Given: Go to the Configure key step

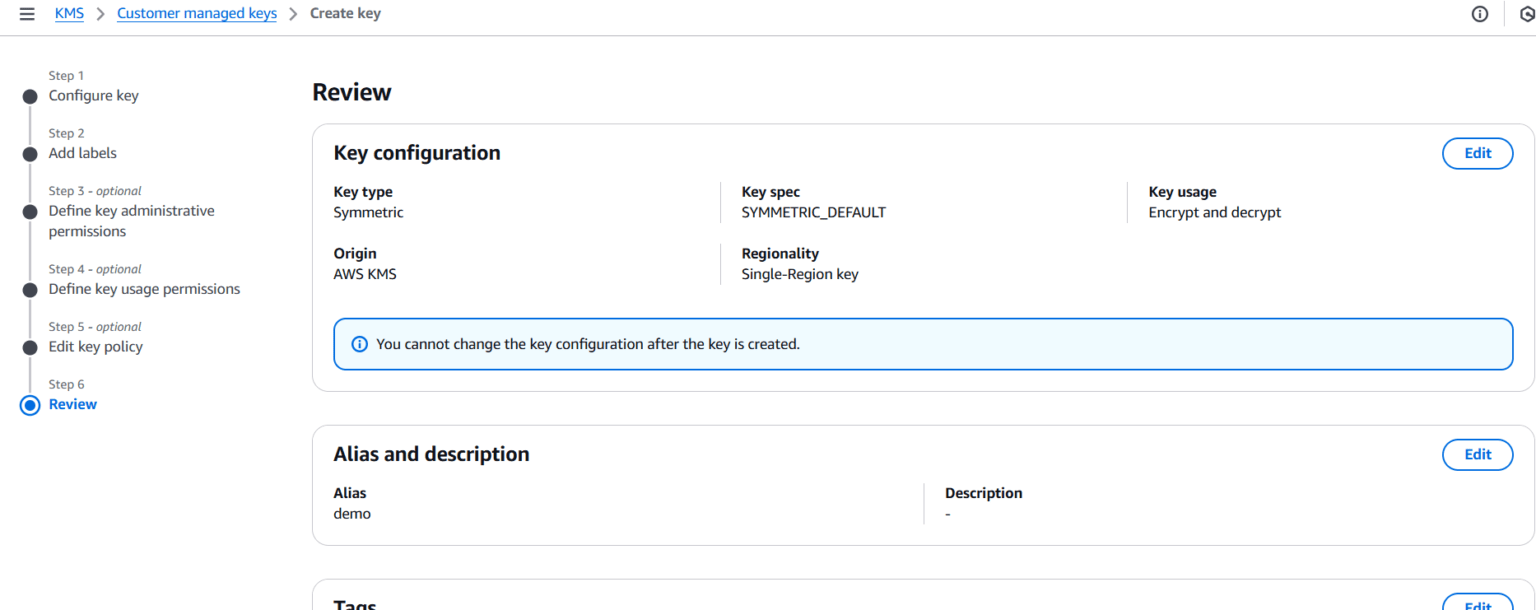Looking at the screenshot, I should [x=93, y=95].
